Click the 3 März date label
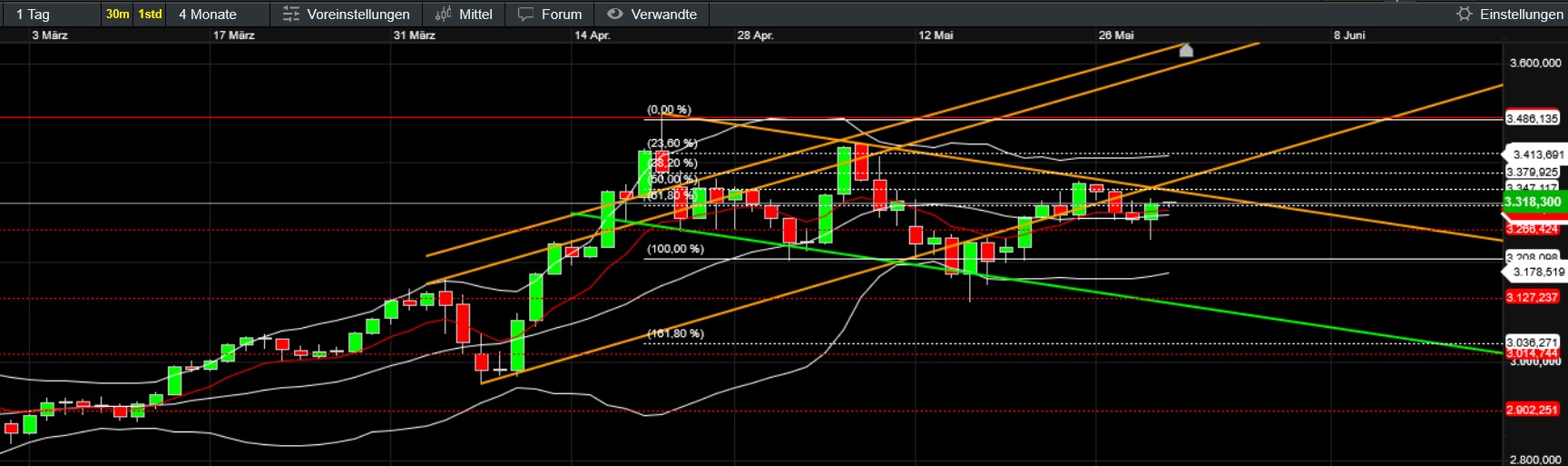1568x466 pixels. pyautogui.click(x=50, y=35)
